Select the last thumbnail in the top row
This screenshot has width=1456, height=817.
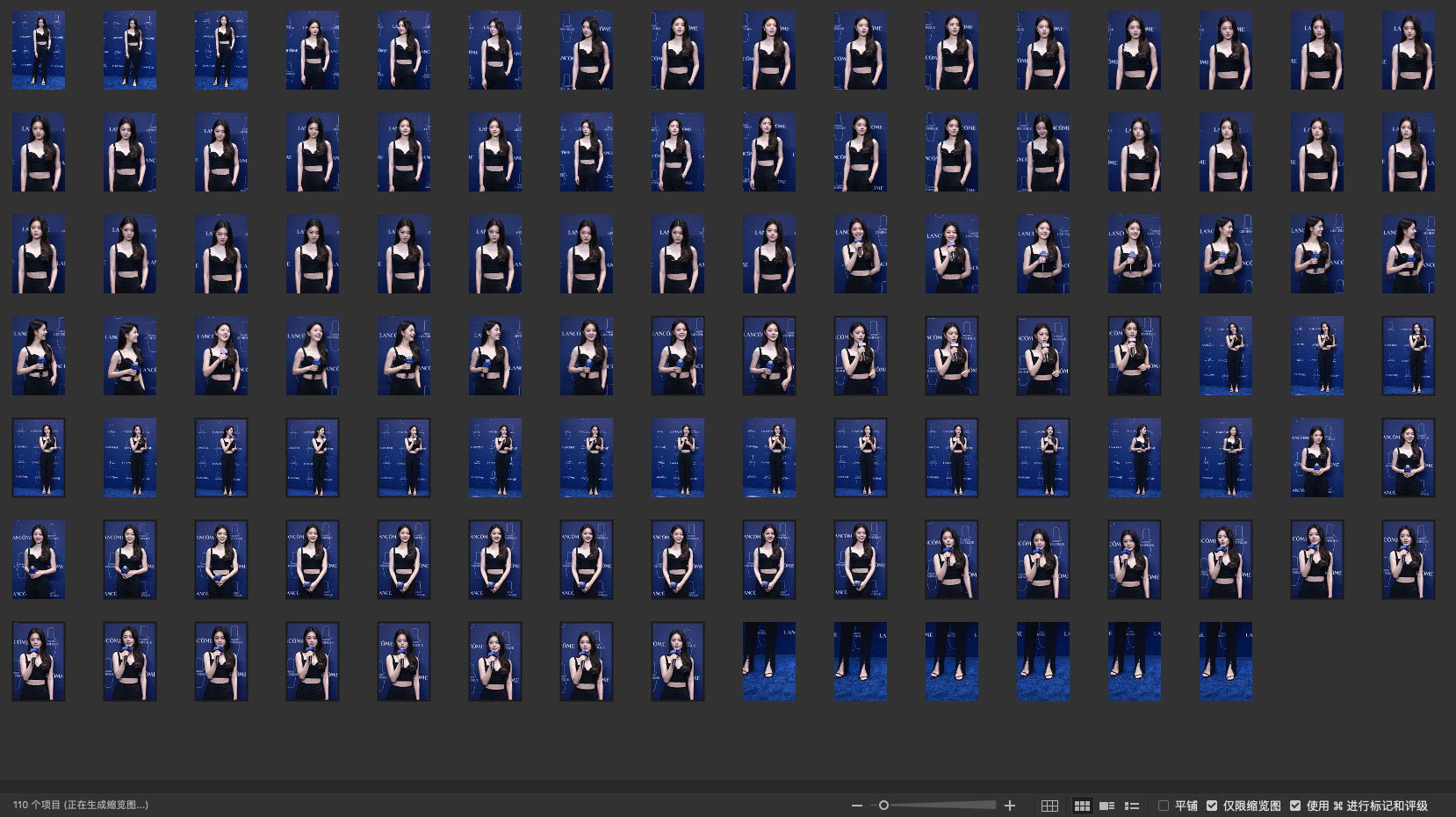pos(1409,50)
